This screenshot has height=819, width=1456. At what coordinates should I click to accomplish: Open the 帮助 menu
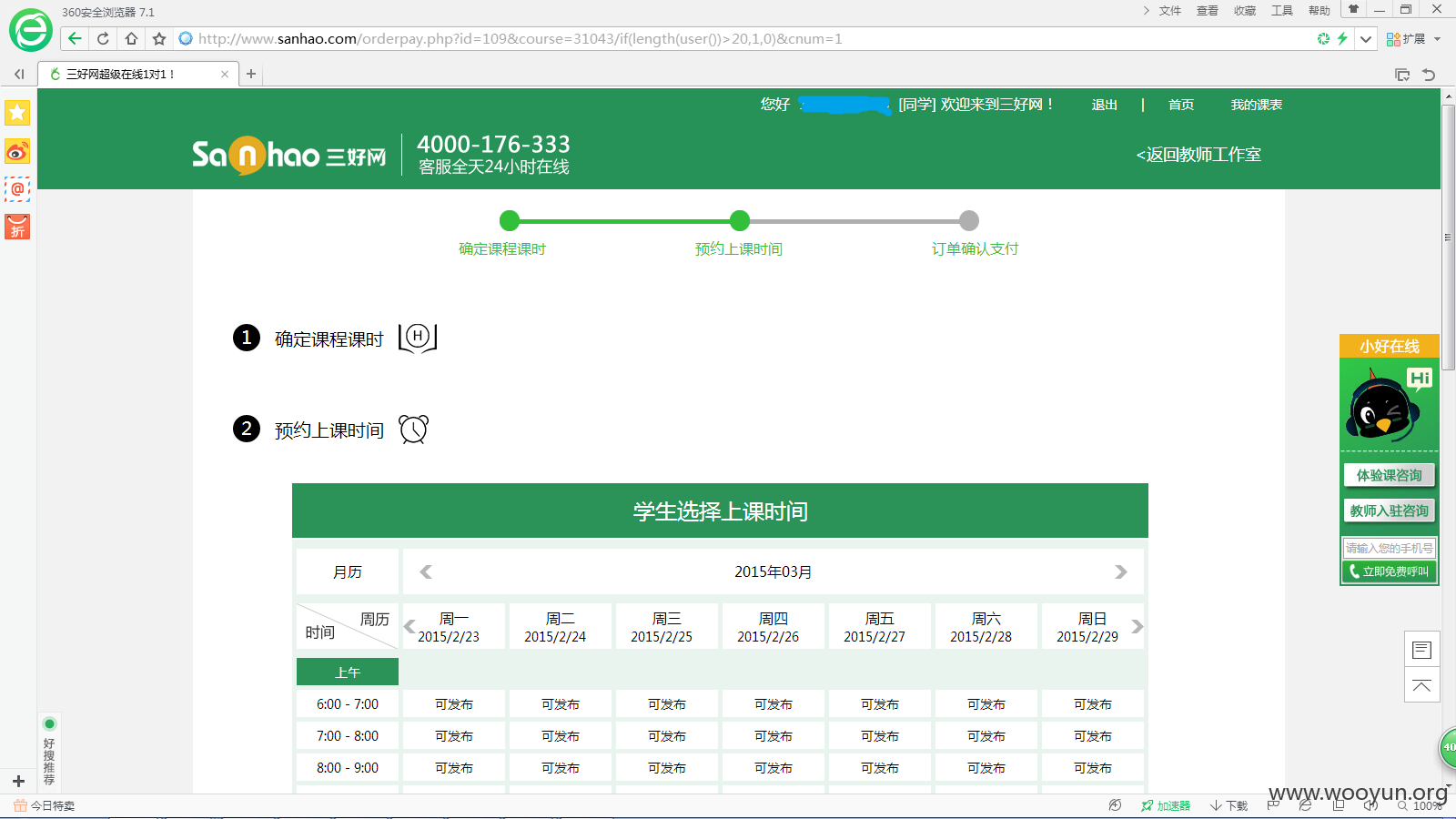pos(1319,11)
